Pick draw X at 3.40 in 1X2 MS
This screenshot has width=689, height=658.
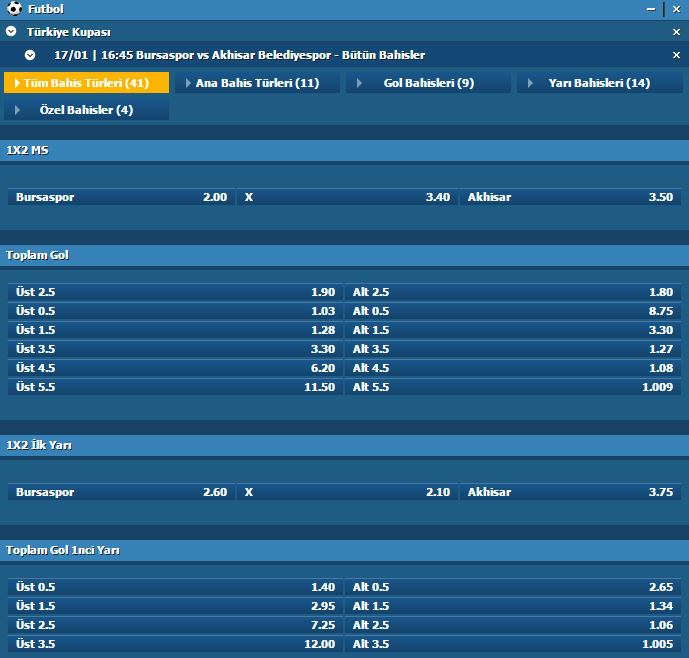tap(347, 197)
